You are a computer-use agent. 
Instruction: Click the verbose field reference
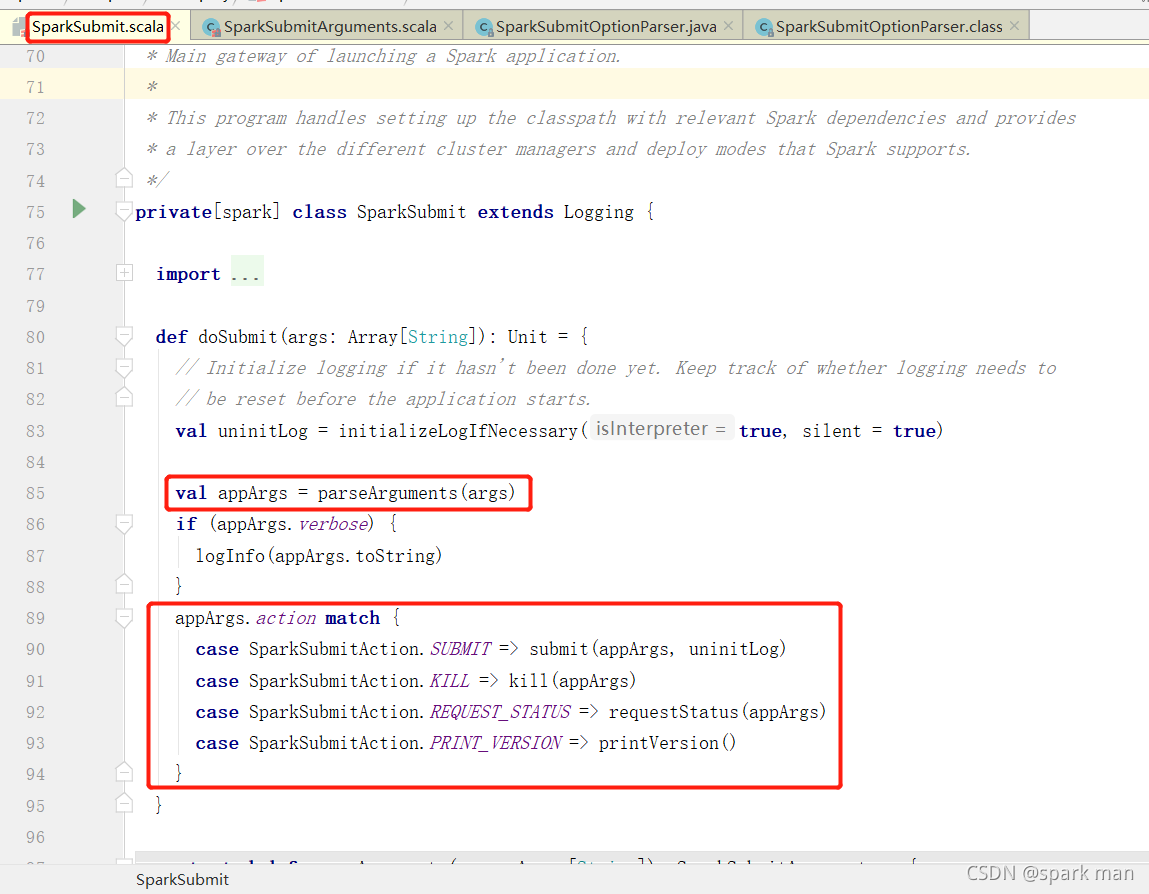click(333, 524)
